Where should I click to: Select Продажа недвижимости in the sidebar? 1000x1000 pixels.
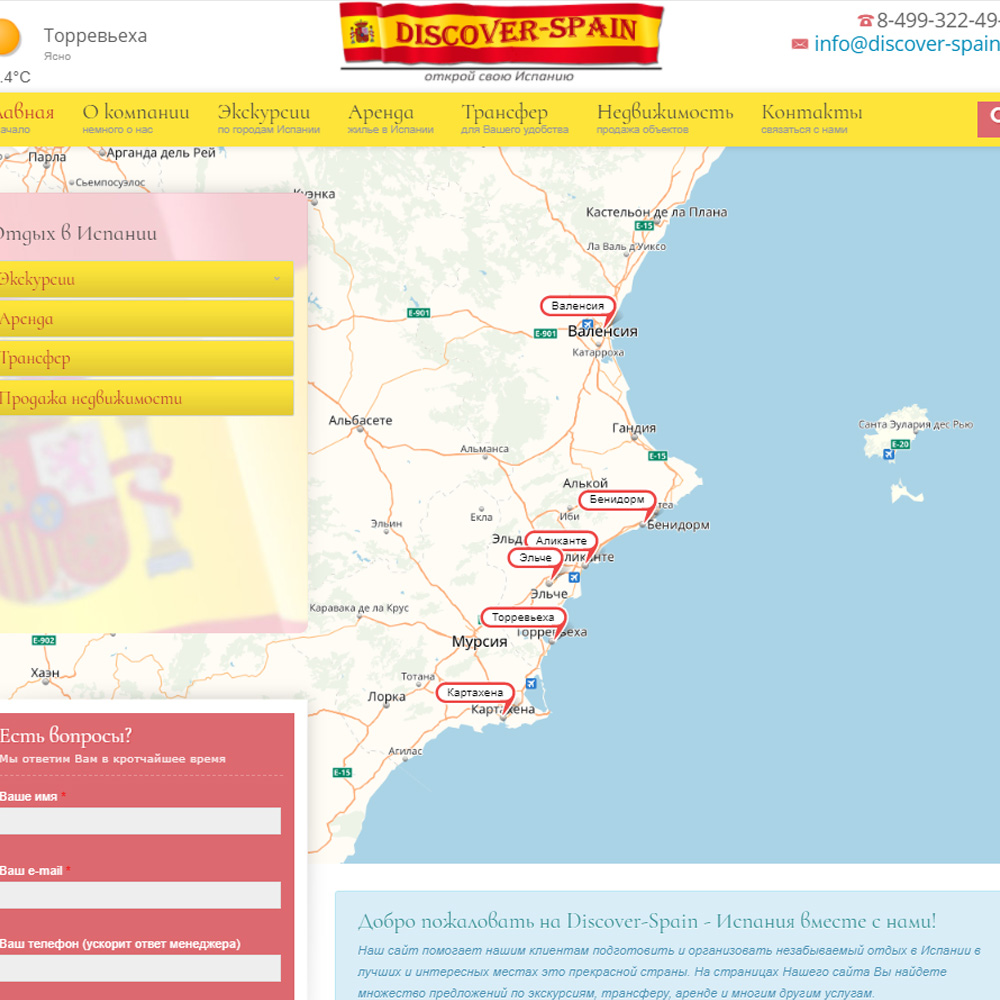pyautogui.click(x=146, y=398)
